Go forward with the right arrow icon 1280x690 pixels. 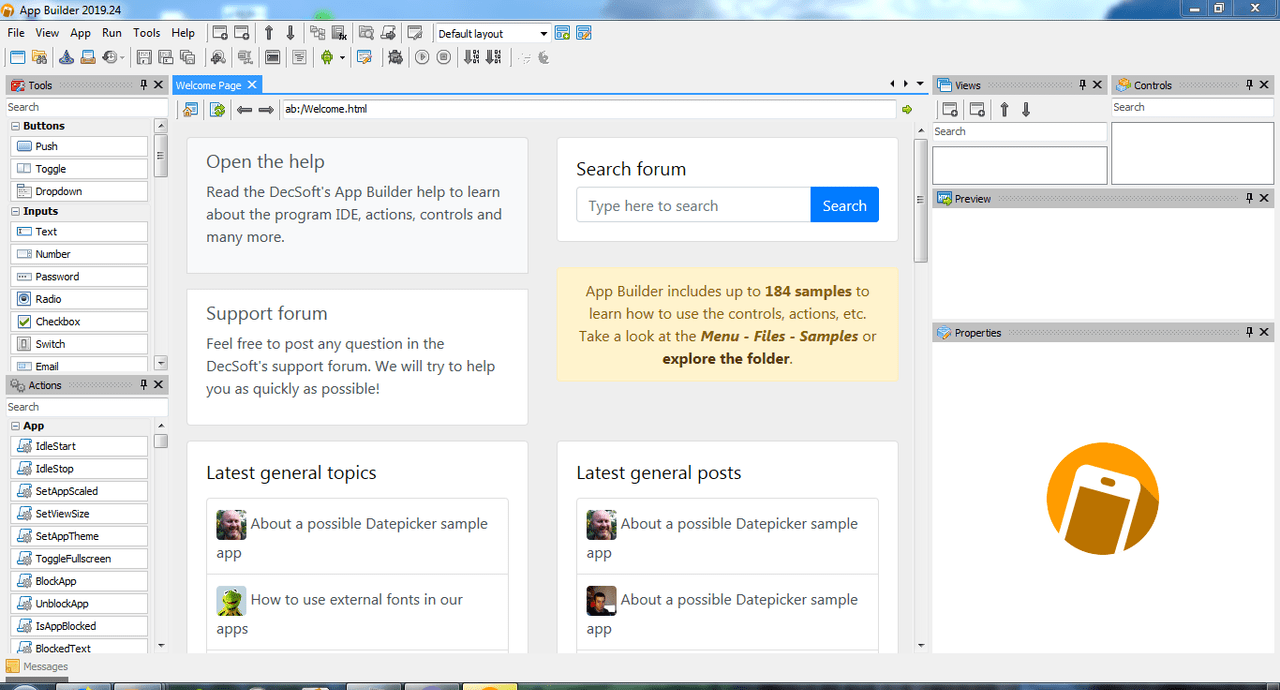[266, 109]
